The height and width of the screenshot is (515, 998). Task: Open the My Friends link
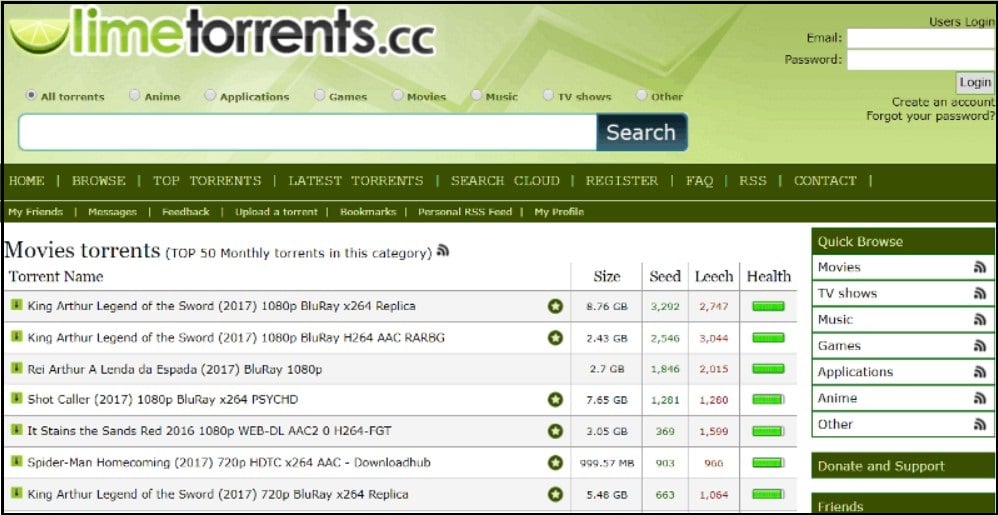coord(36,212)
